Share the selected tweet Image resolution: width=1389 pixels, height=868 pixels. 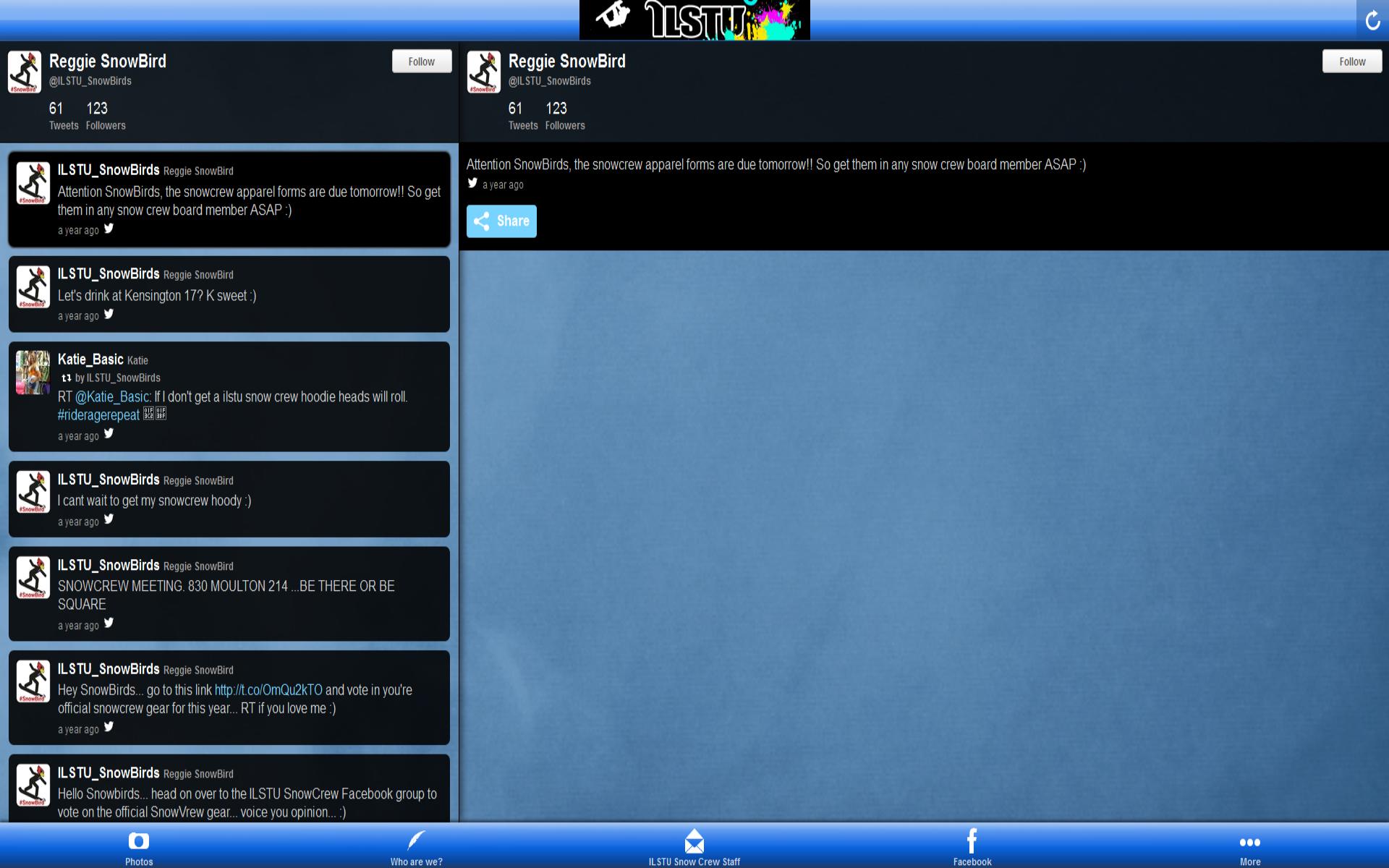(x=501, y=221)
